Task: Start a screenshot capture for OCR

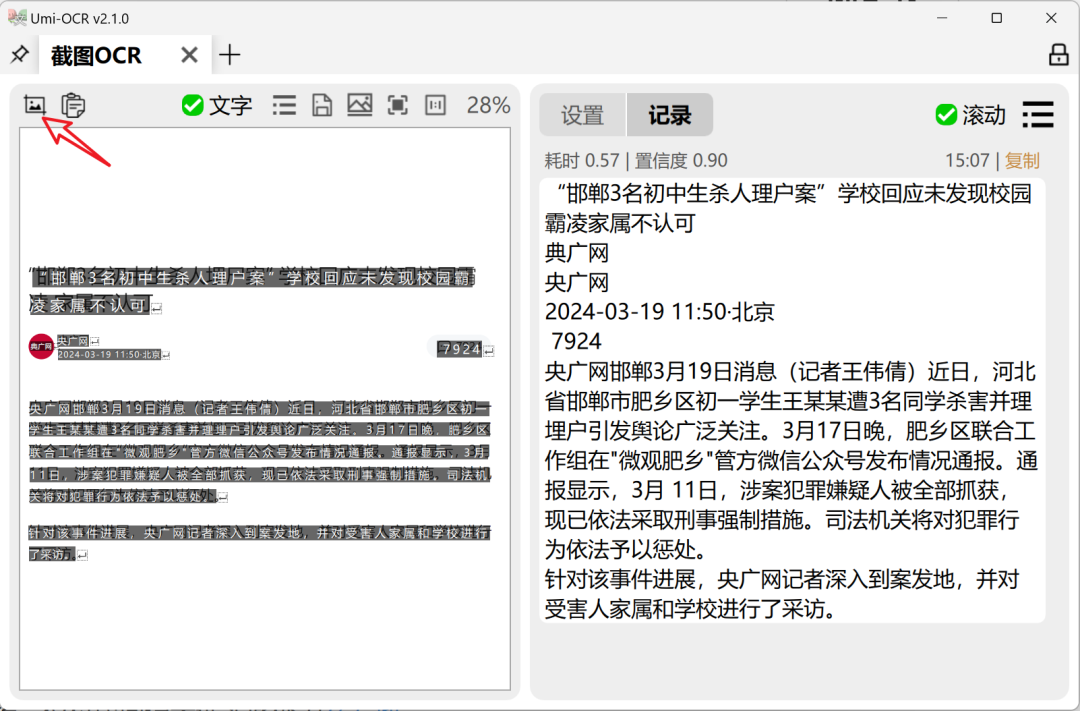Action: point(34,105)
